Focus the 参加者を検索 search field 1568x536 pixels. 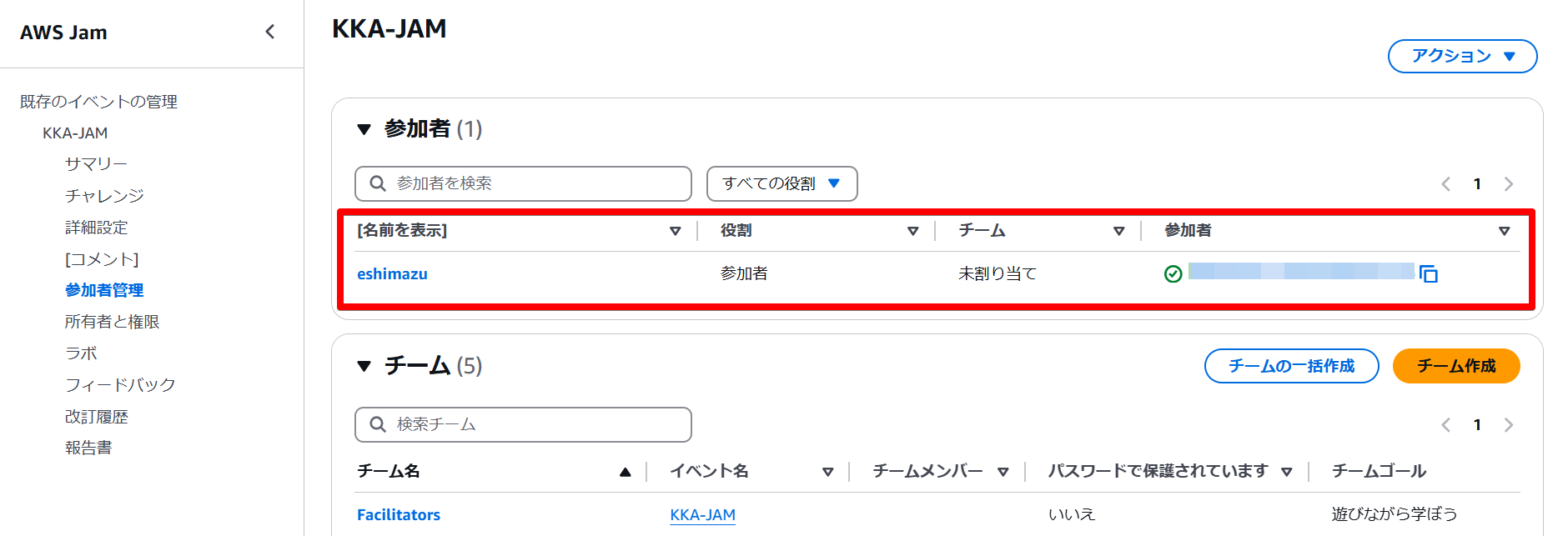coord(534,184)
